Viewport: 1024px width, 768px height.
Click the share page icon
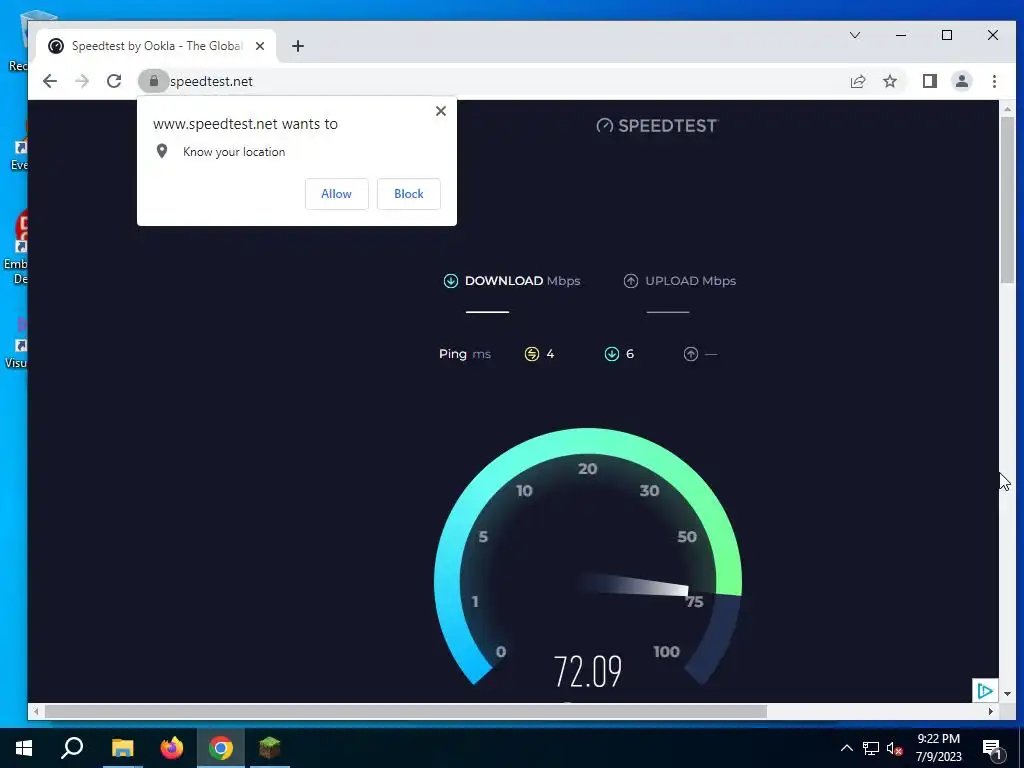[x=857, y=81]
